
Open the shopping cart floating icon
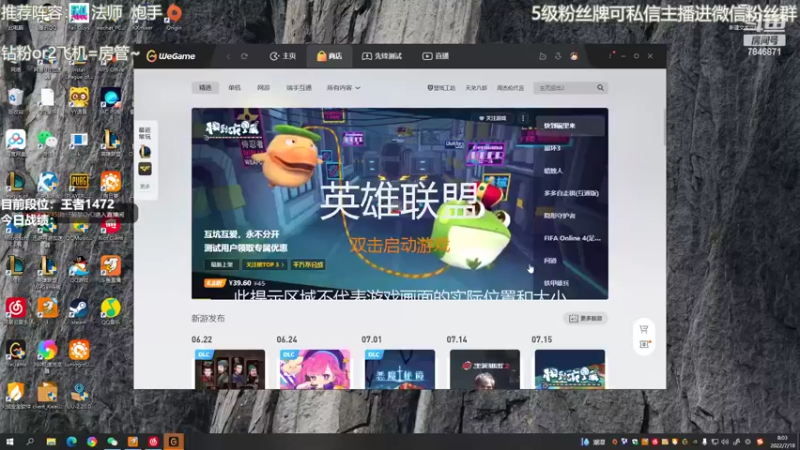coord(644,329)
